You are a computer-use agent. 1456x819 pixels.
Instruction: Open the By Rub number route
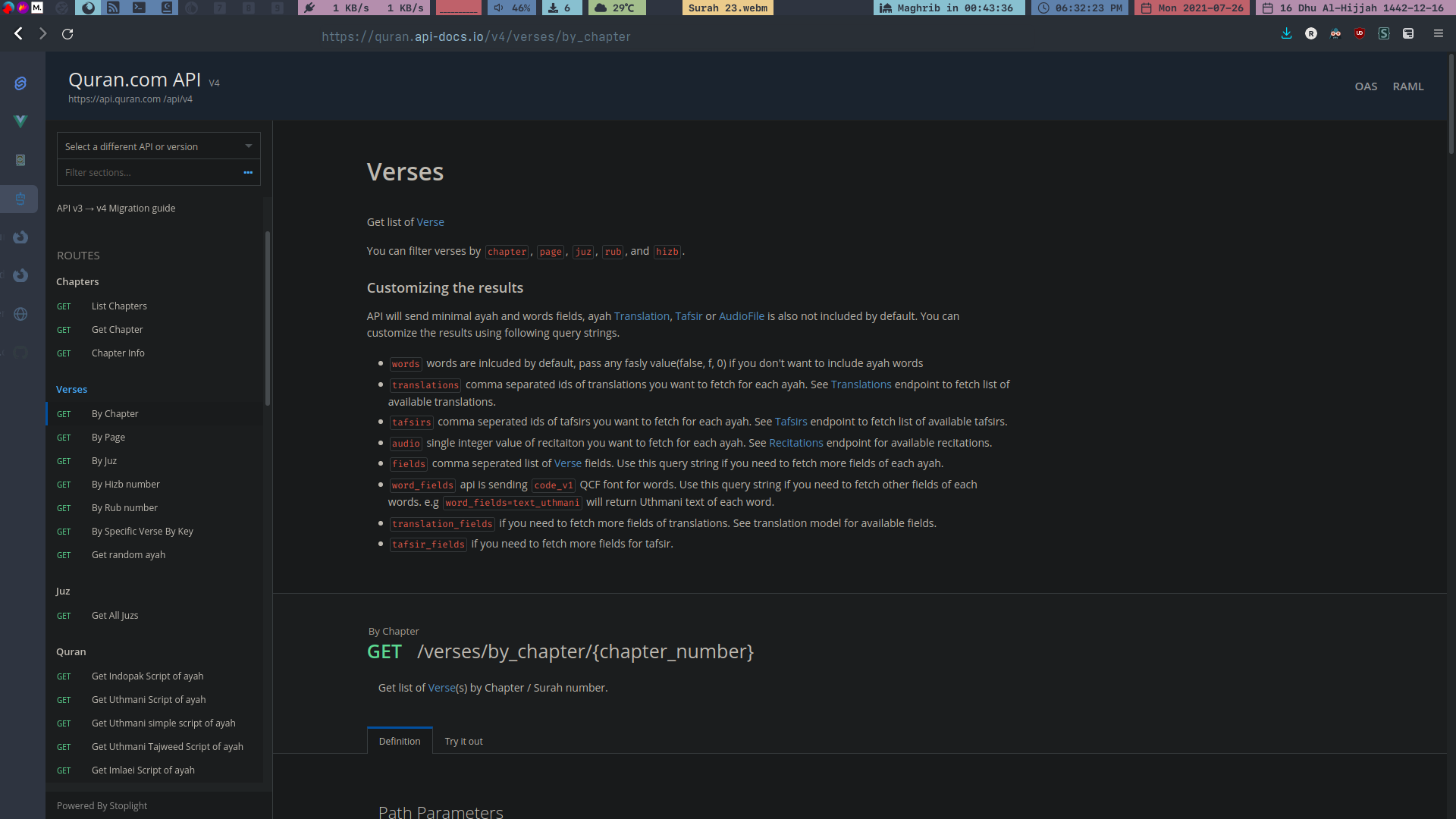point(124,508)
